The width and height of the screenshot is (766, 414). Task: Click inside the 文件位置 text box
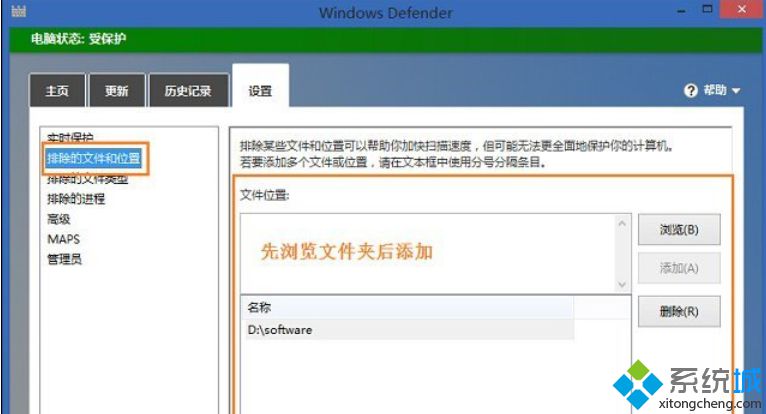click(428, 253)
